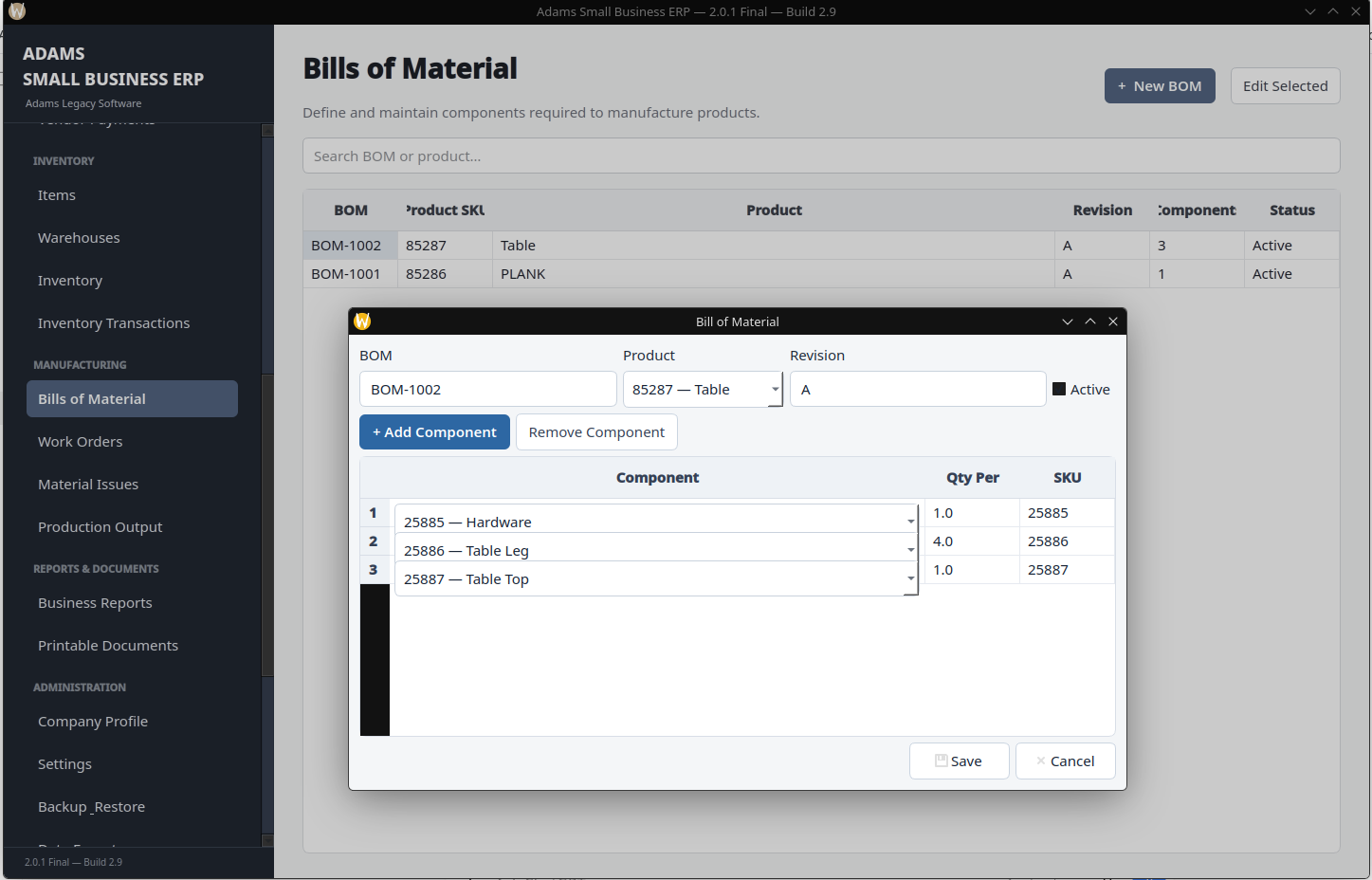This screenshot has width=1372, height=880.
Task: Open the Product dropdown showing 85287 — Table
Action: click(x=703, y=389)
